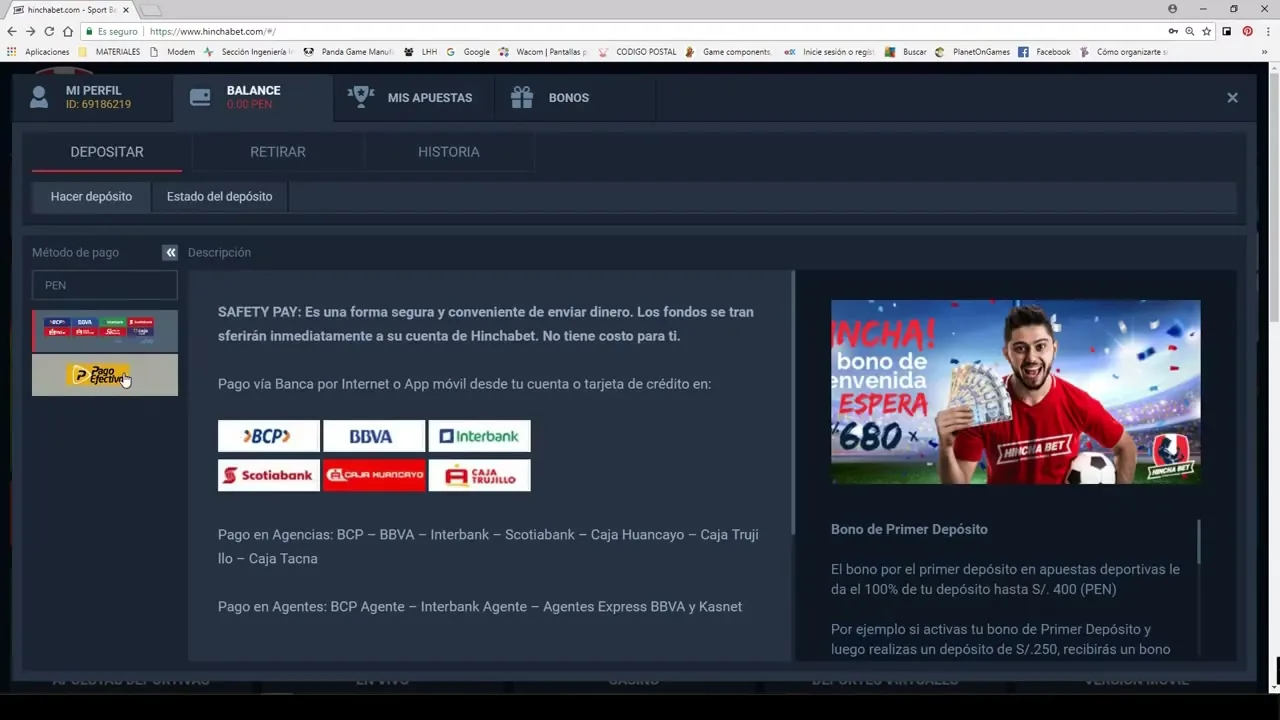This screenshot has width=1280, height=720.
Task: Switch to the DEPOSITAR tab
Action: click(107, 152)
